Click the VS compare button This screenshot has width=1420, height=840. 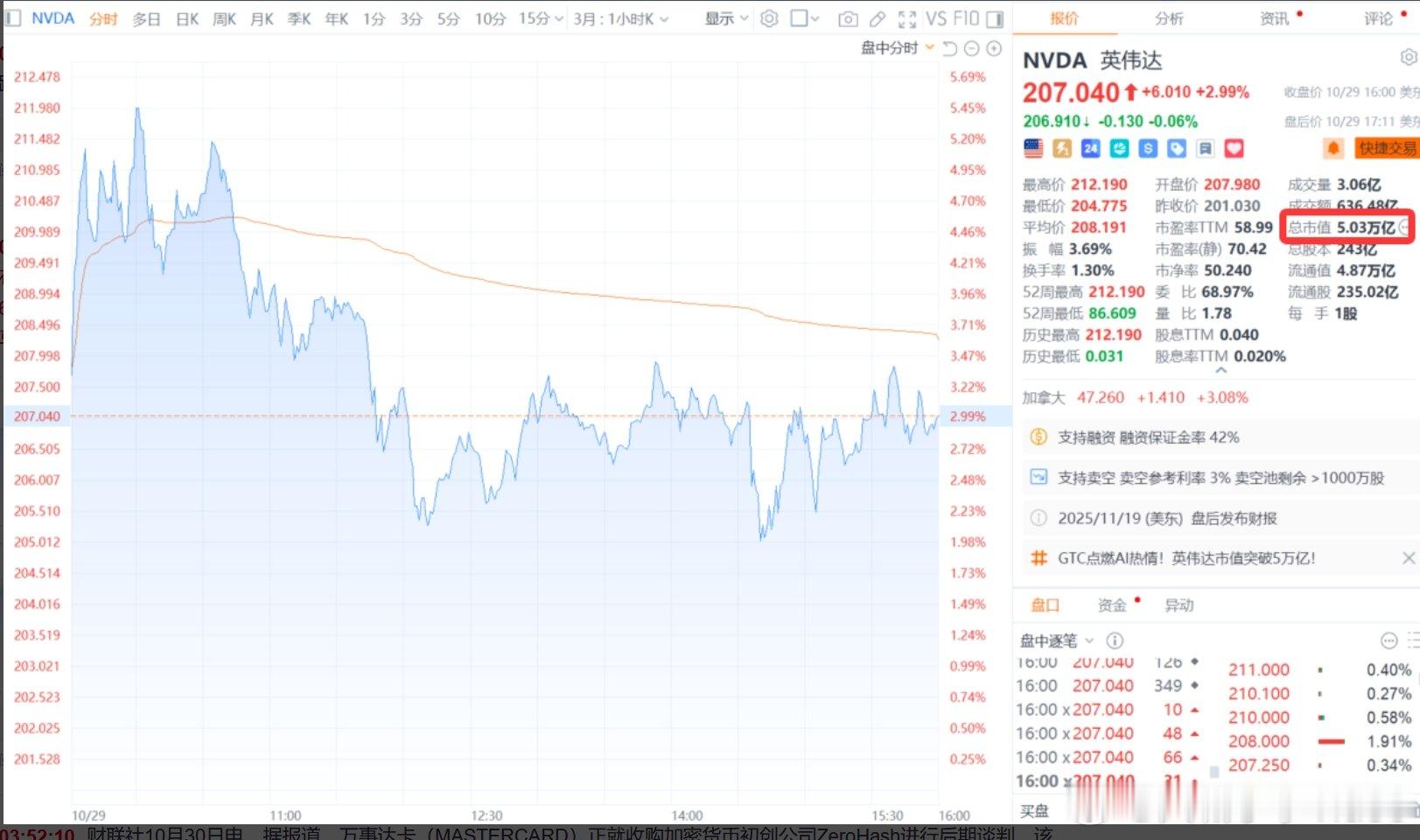coord(936,18)
